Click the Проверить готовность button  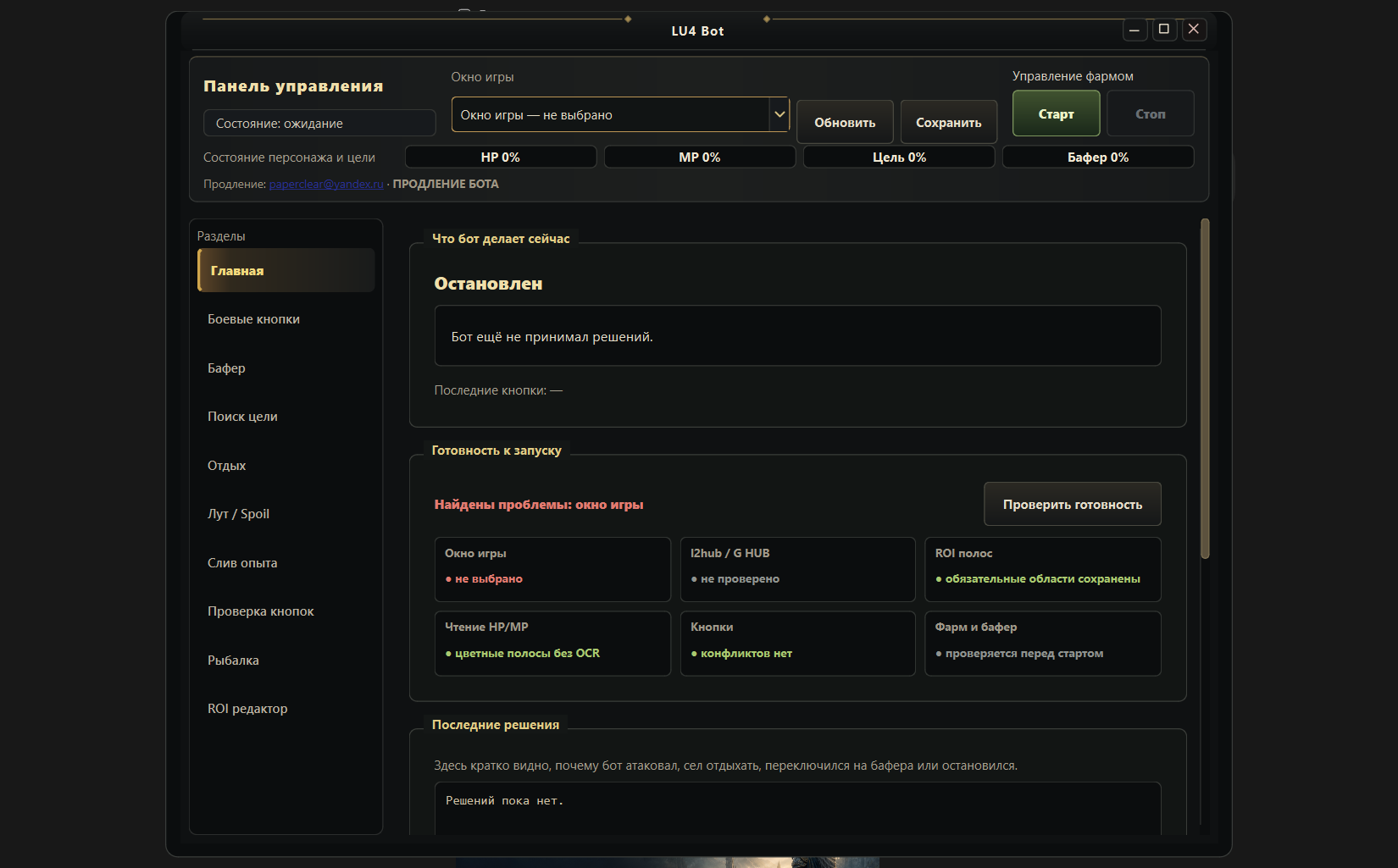coord(1073,505)
